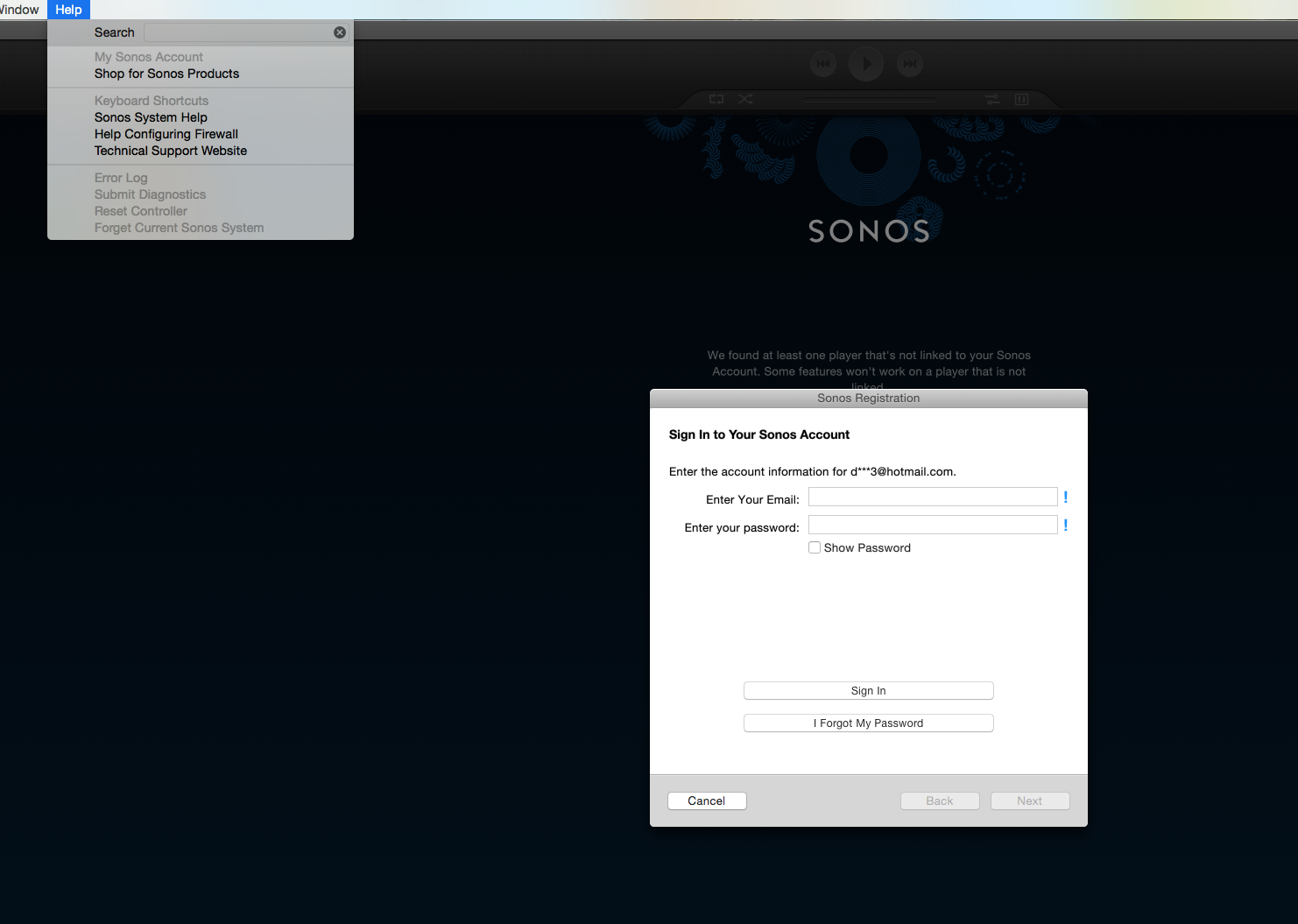Screen dimensions: 1298x924
Task: Click the Sign In to Your Sonos Account heading
Action: [759, 434]
